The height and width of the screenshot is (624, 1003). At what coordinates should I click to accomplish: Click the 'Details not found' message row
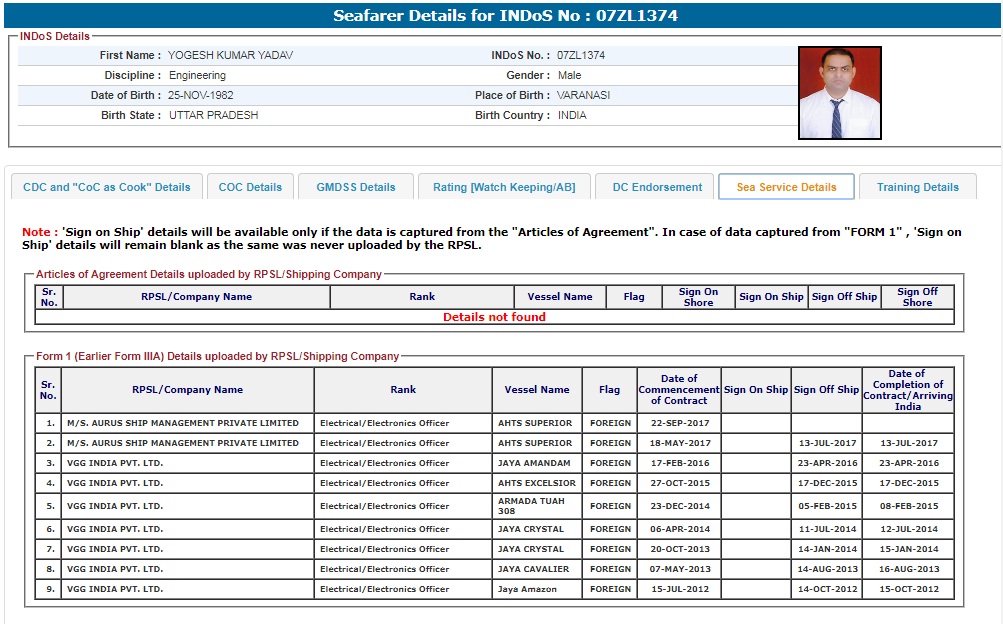[x=494, y=317]
